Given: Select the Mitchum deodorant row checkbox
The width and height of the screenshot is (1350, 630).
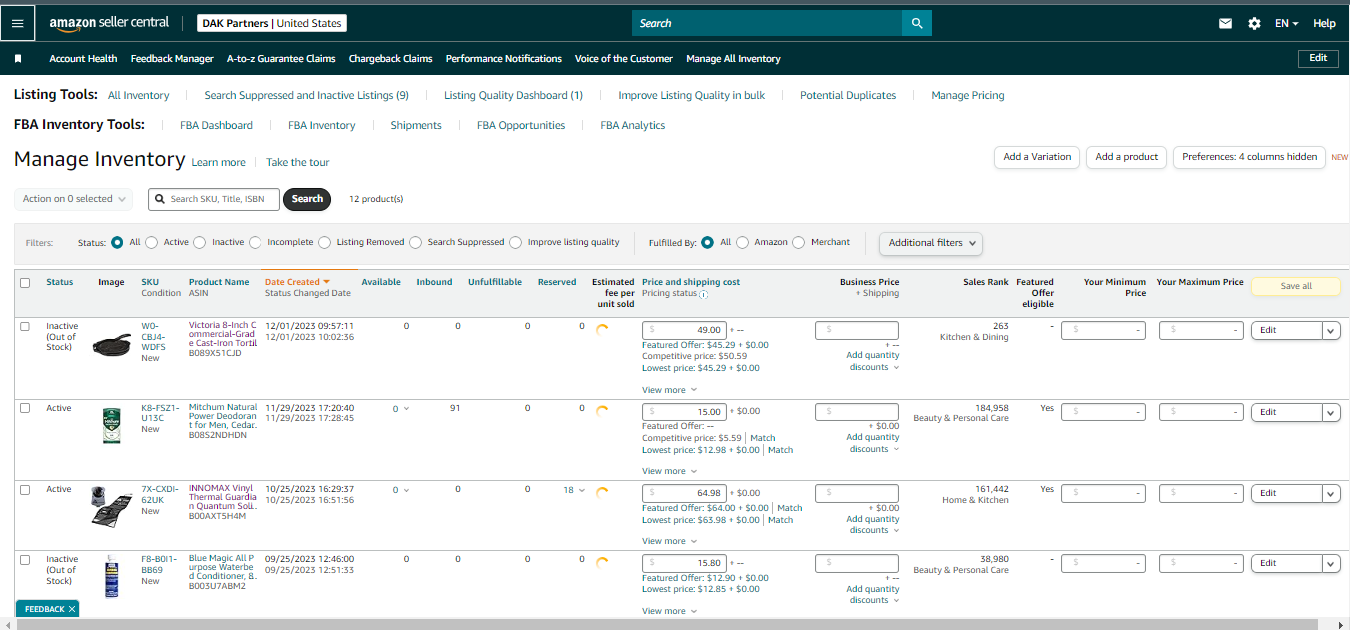Looking at the screenshot, I should pyautogui.click(x=25, y=408).
